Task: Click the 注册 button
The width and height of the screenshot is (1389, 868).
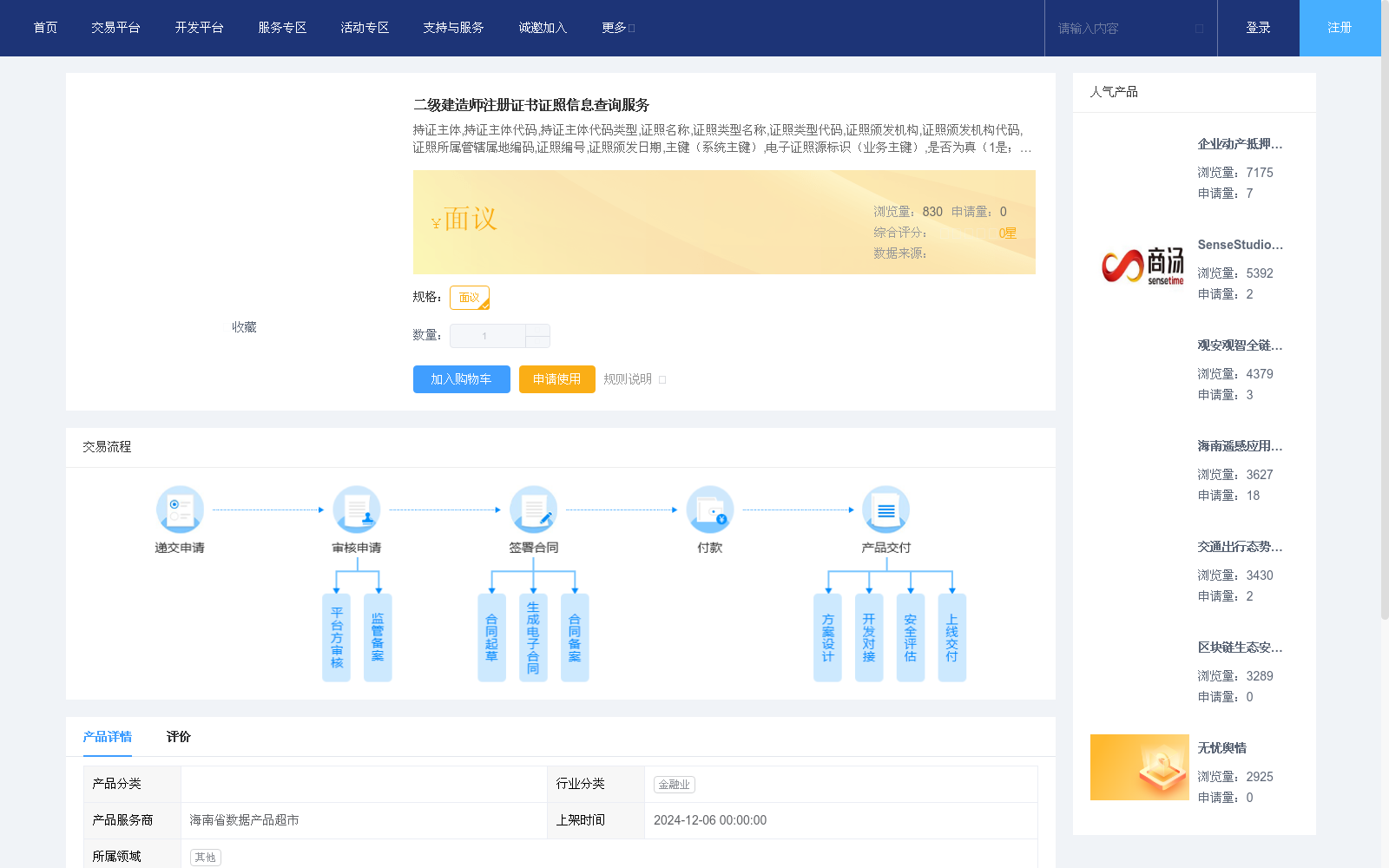Action: pos(1340,28)
